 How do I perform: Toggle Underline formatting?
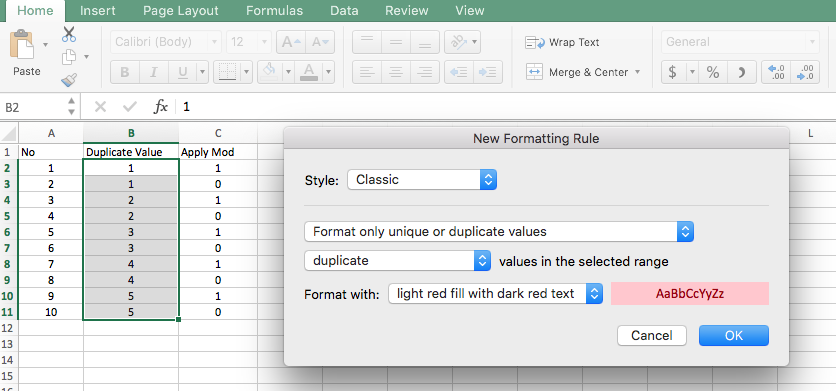(x=182, y=73)
